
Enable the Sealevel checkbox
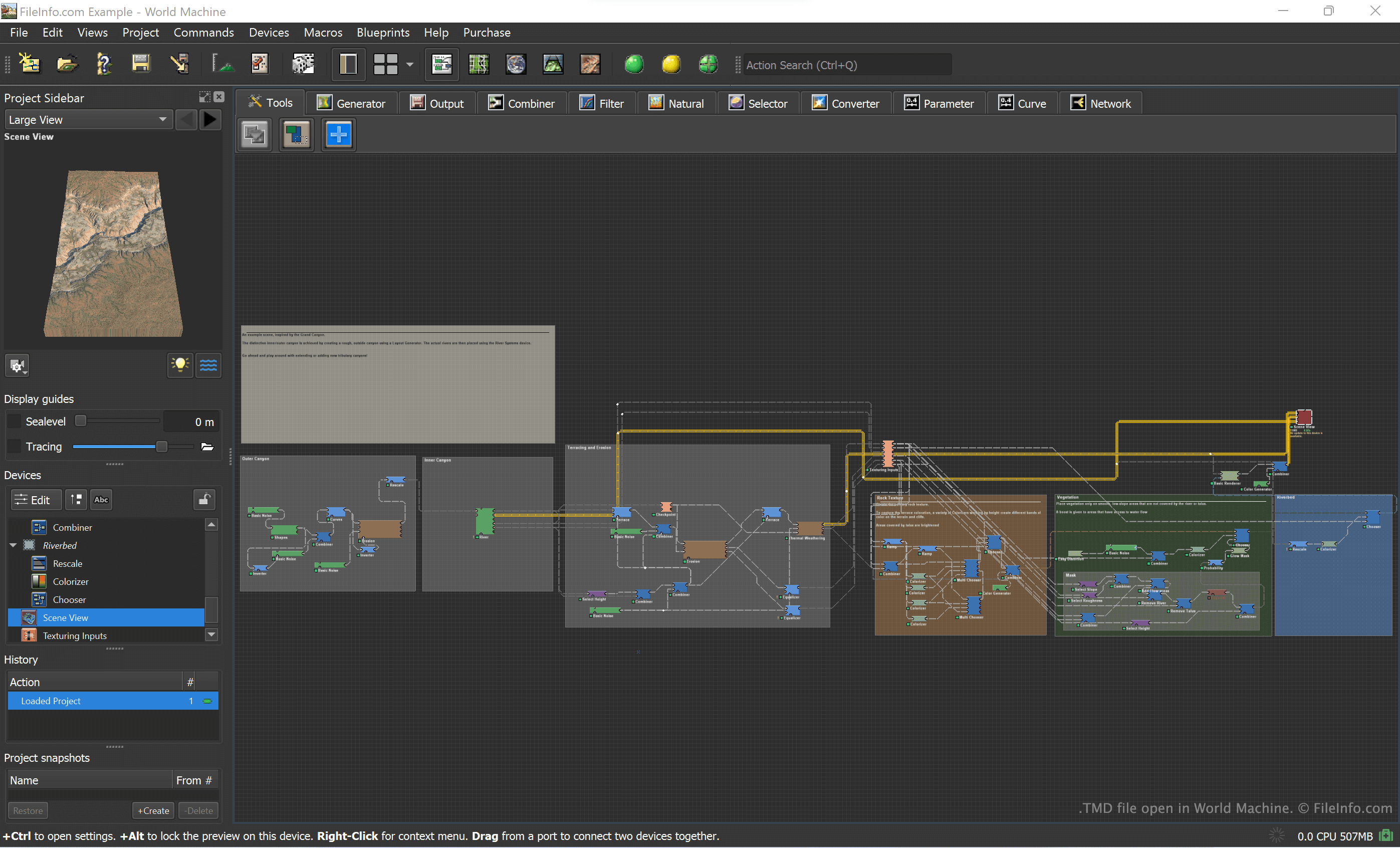pyautogui.click(x=14, y=421)
